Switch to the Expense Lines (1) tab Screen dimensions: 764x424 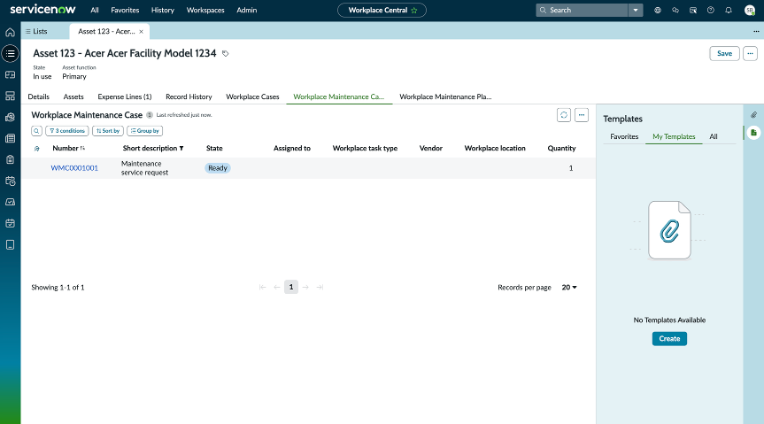coord(125,96)
